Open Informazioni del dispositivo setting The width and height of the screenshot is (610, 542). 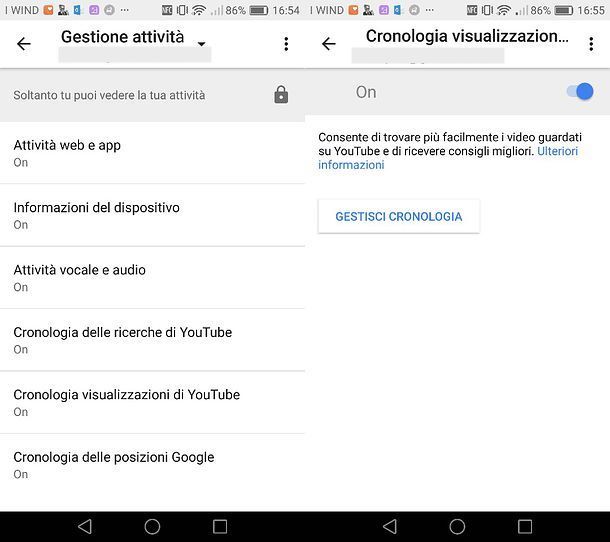152,215
